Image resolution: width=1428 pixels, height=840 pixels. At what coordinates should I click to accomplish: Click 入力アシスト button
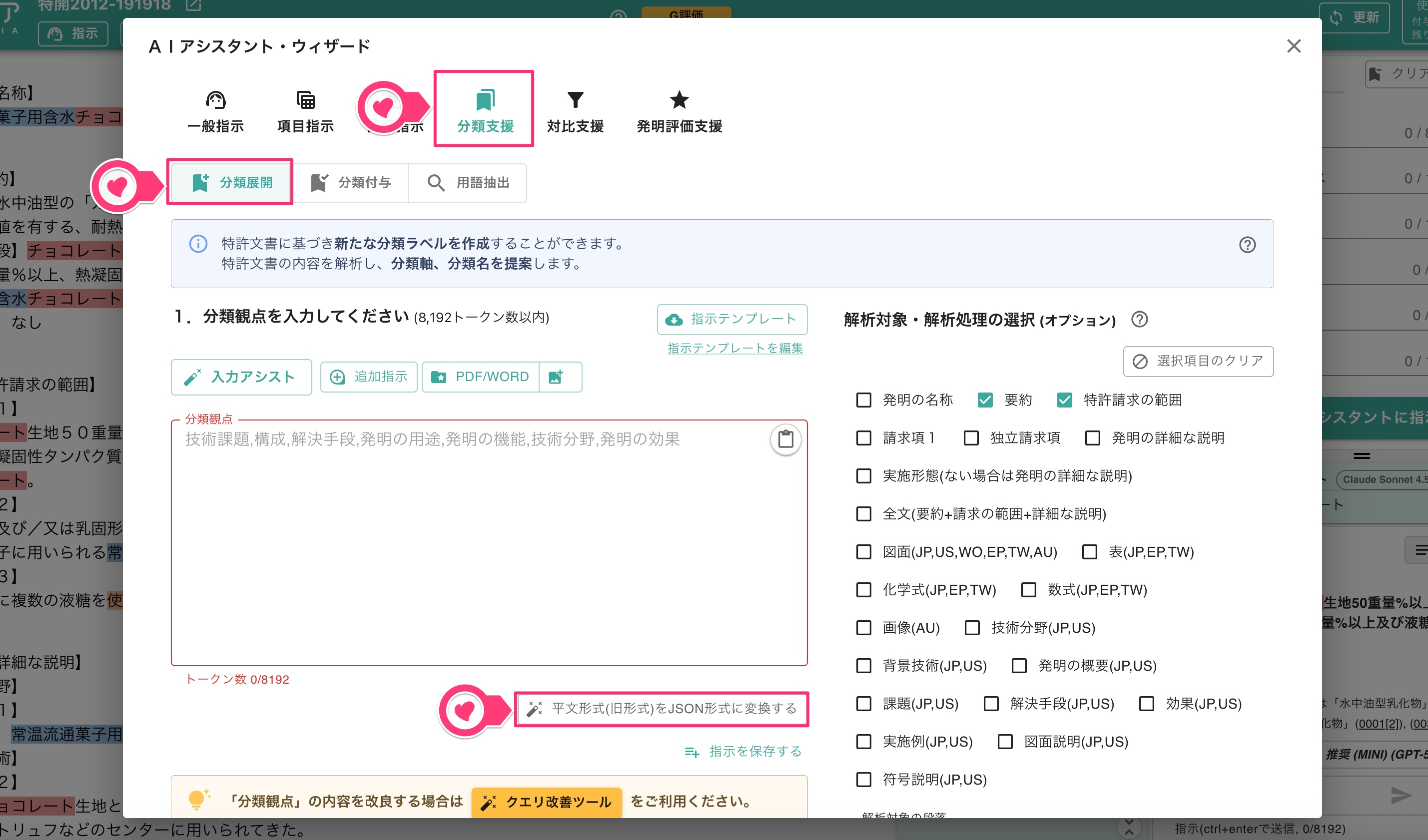click(x=241, y=377)
